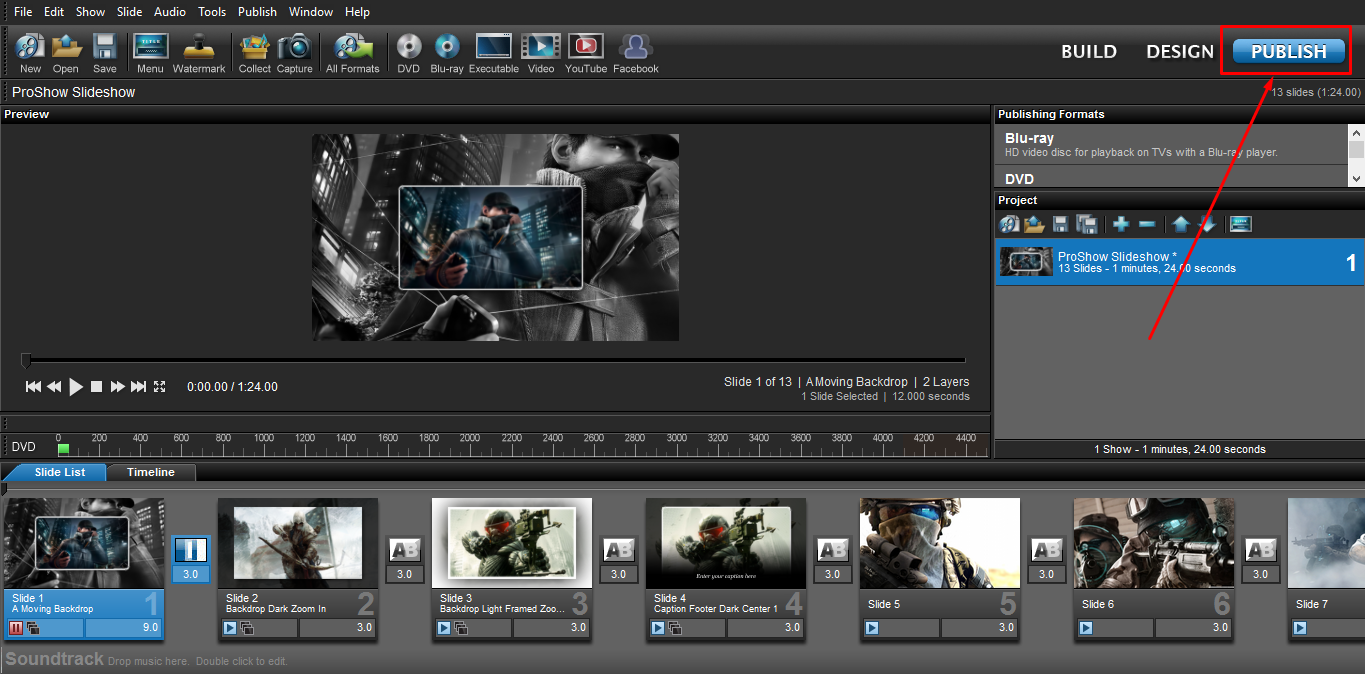Viewport: 1365px width, 674px height.
Task: Click the Slide 1 time field showing 9.0
Action: tap(122, 628)
